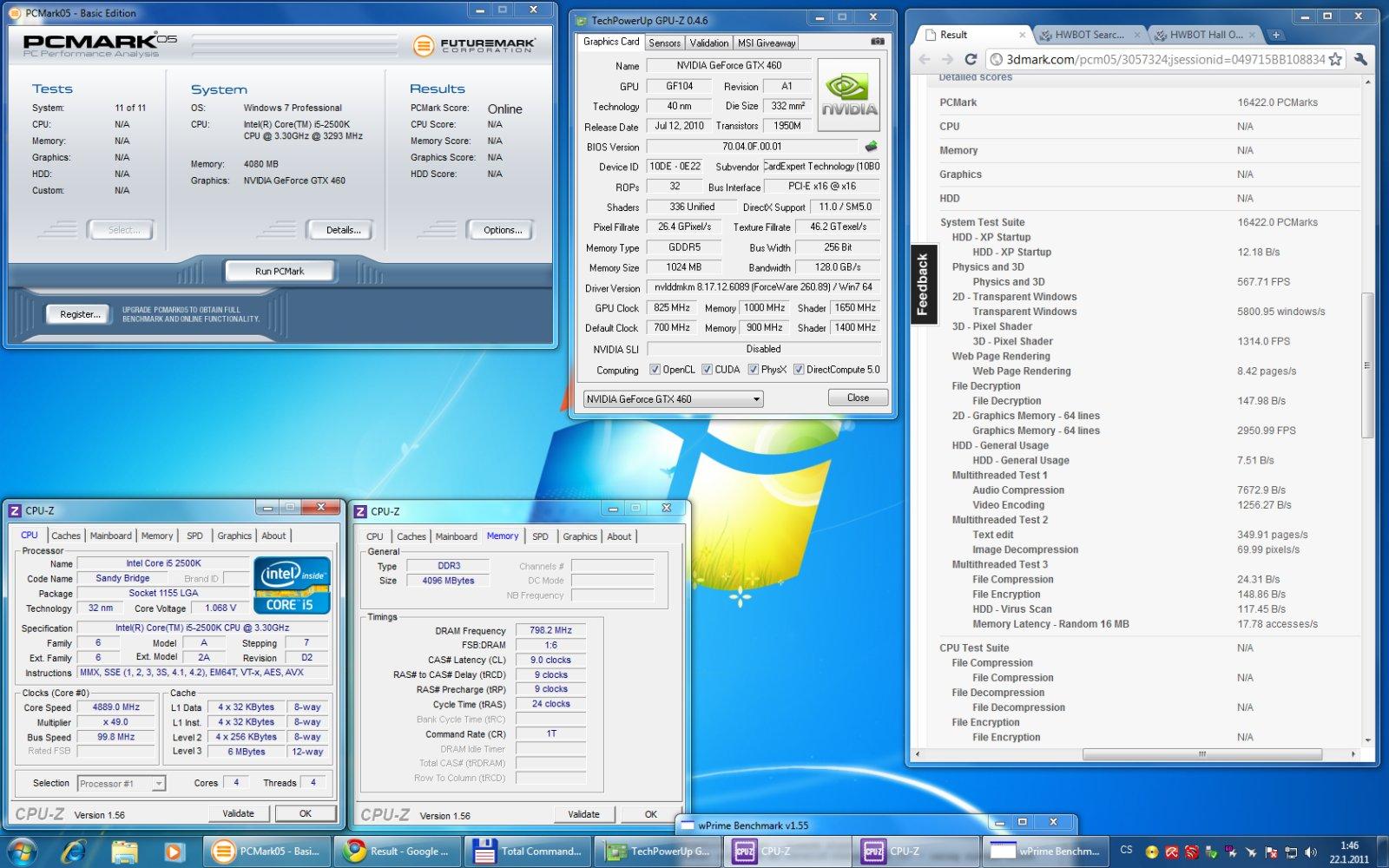Viewport: 1389px width, 868px height.
Task: Switch to the Sensors tab in GPU-Z
Action: pos(664,43)
